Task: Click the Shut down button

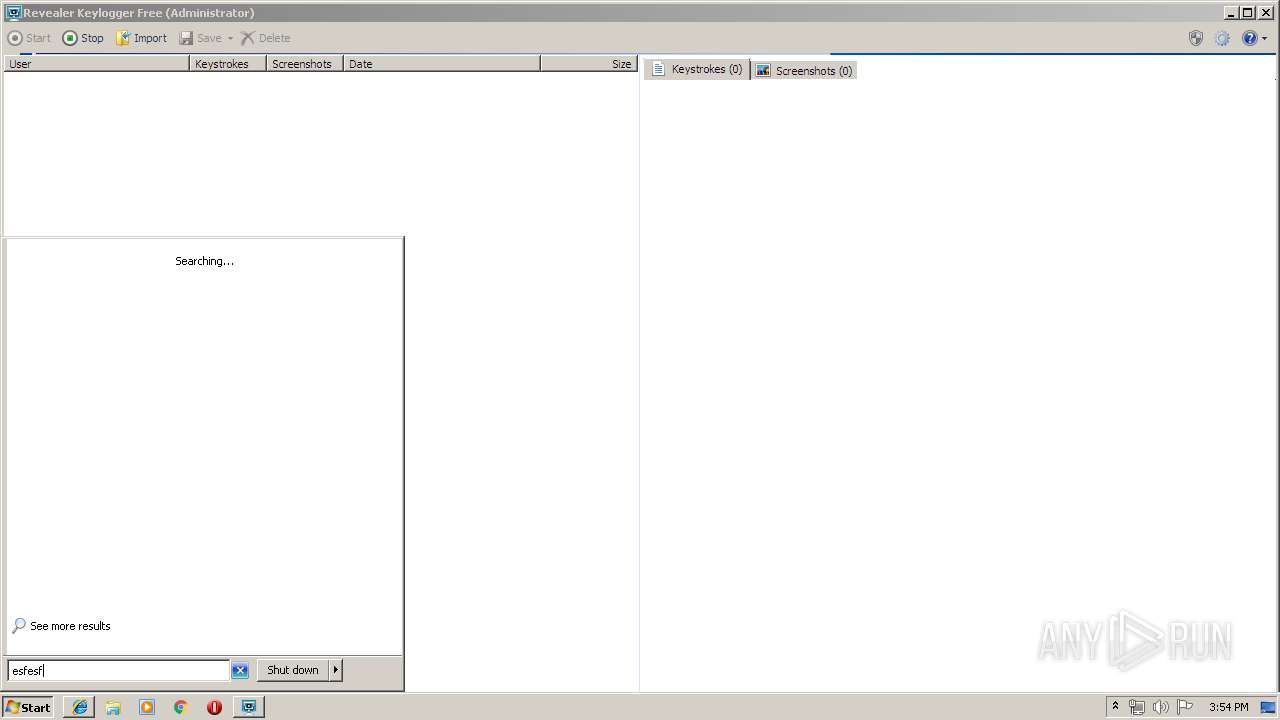Action: [293, 670]
